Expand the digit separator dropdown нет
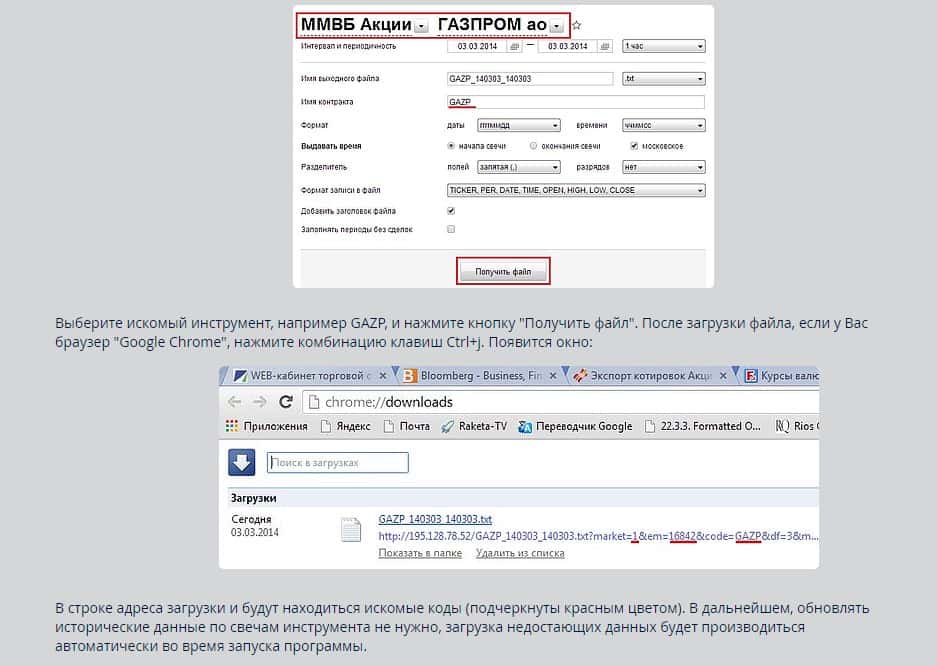The image size is (937, 666). pyautogui.click(x=663, y=167)
